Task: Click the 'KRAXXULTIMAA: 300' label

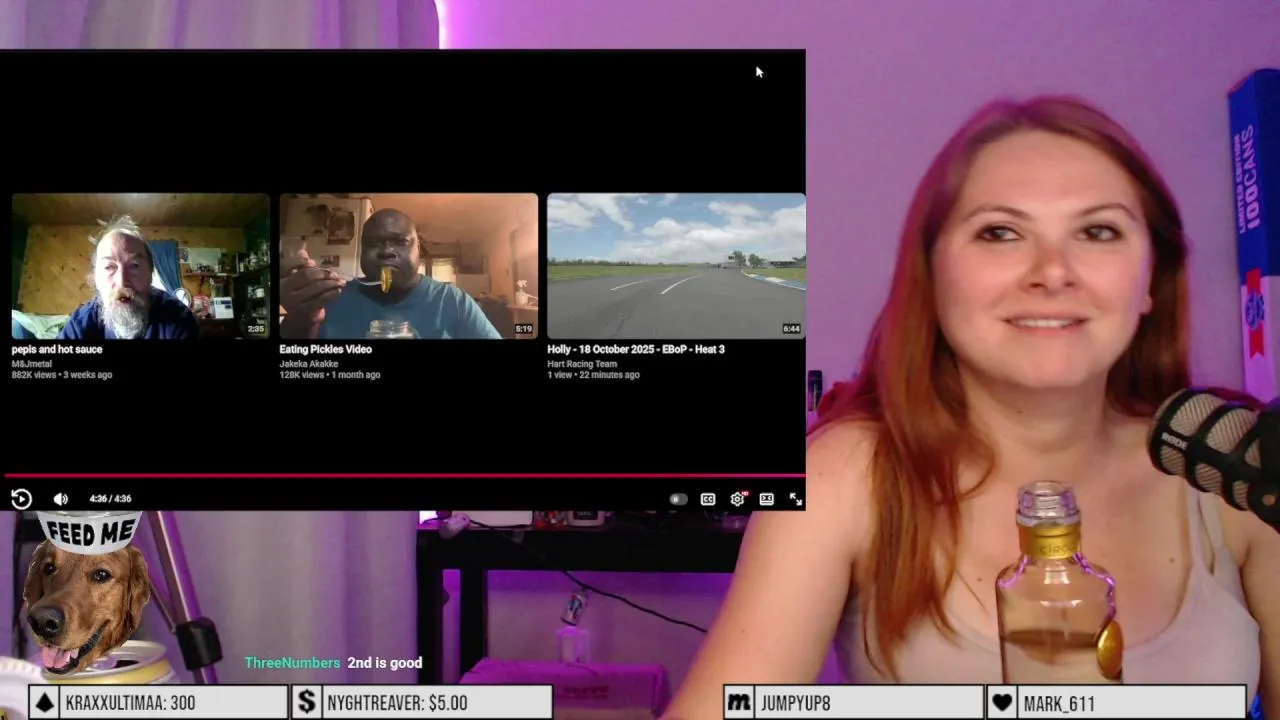Action: pos(131,703)
